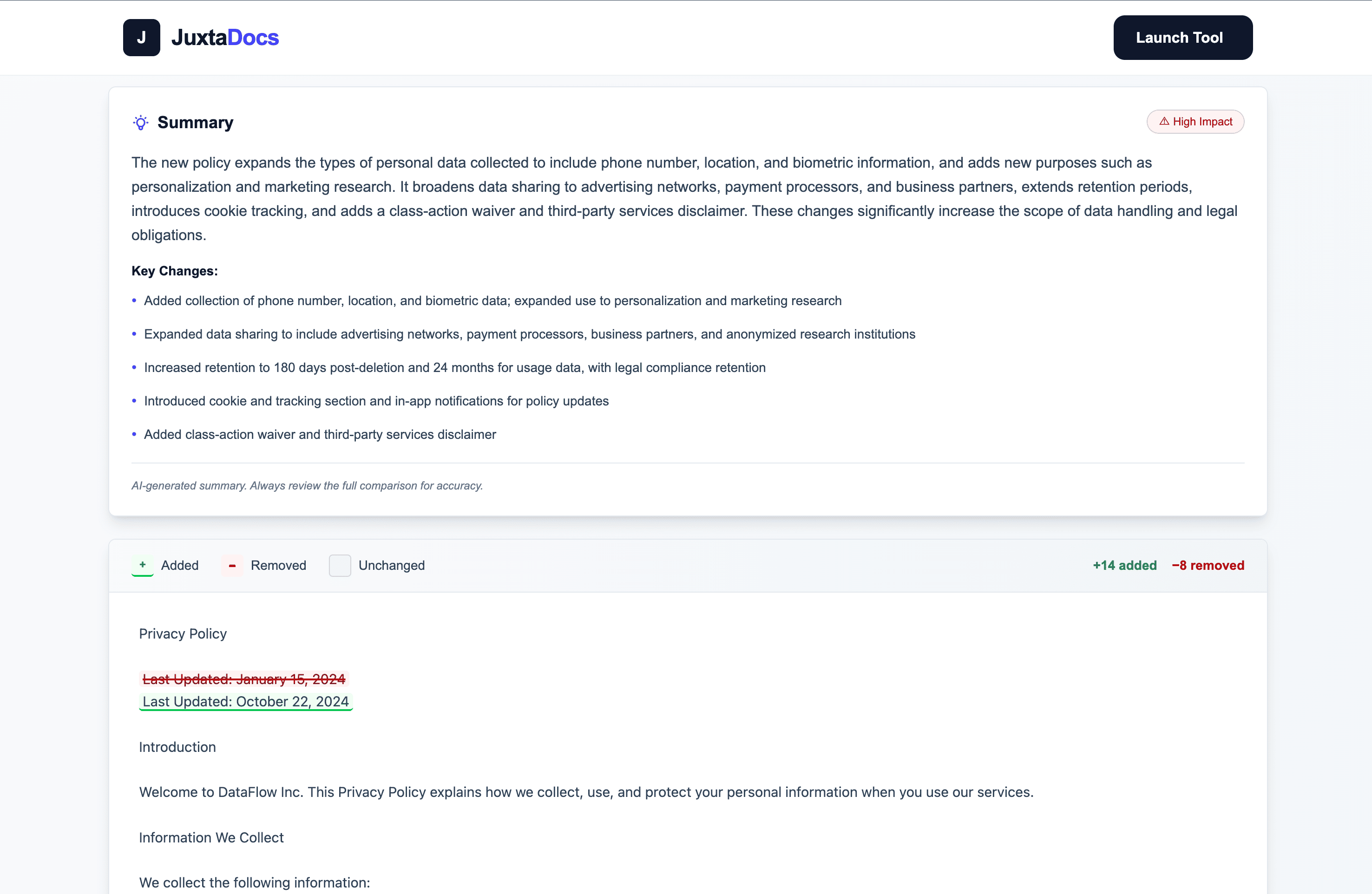The width and height of the screenshot is (1372, 894).
Task: Click the Unchanged legend box
Action: (340, 566)
